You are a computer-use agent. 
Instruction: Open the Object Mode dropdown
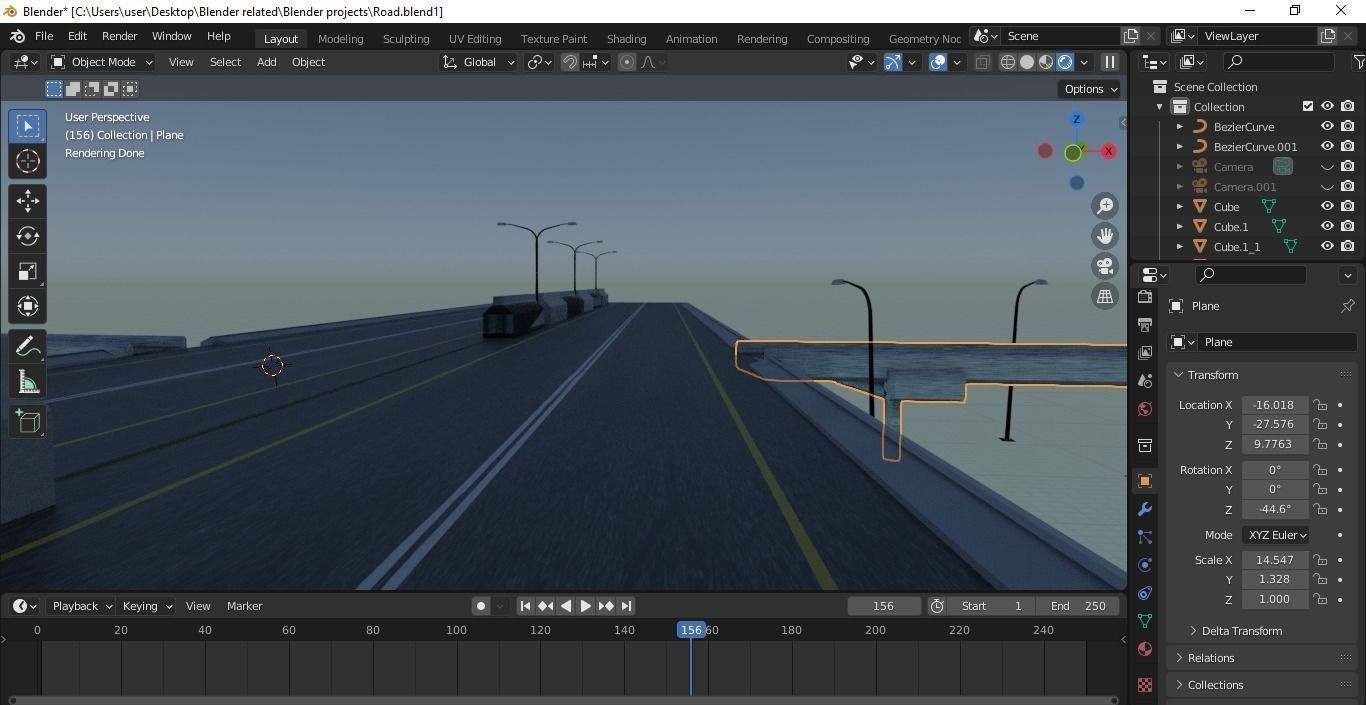point(102,62)
